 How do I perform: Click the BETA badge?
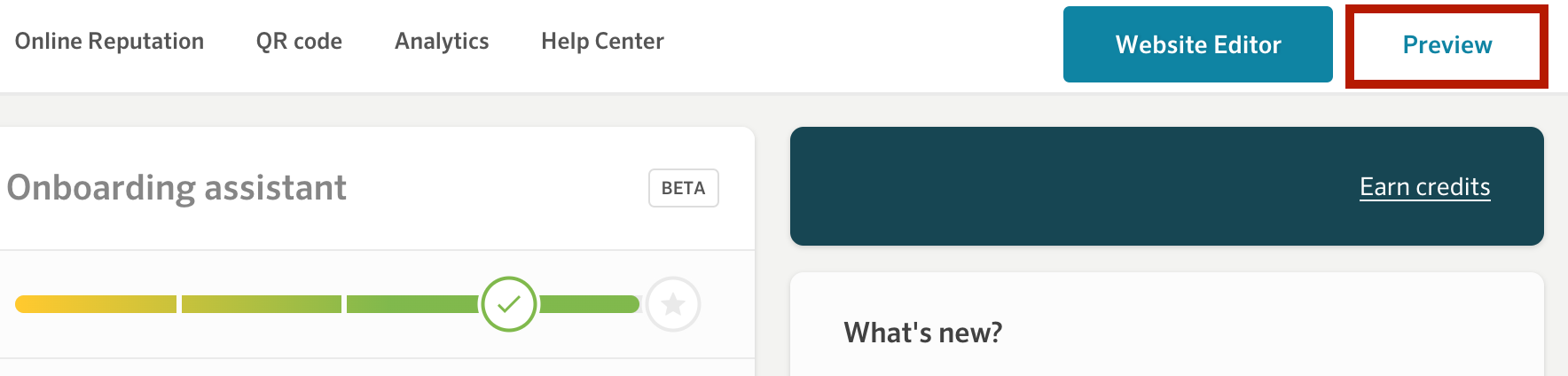(x=684, y=188)
